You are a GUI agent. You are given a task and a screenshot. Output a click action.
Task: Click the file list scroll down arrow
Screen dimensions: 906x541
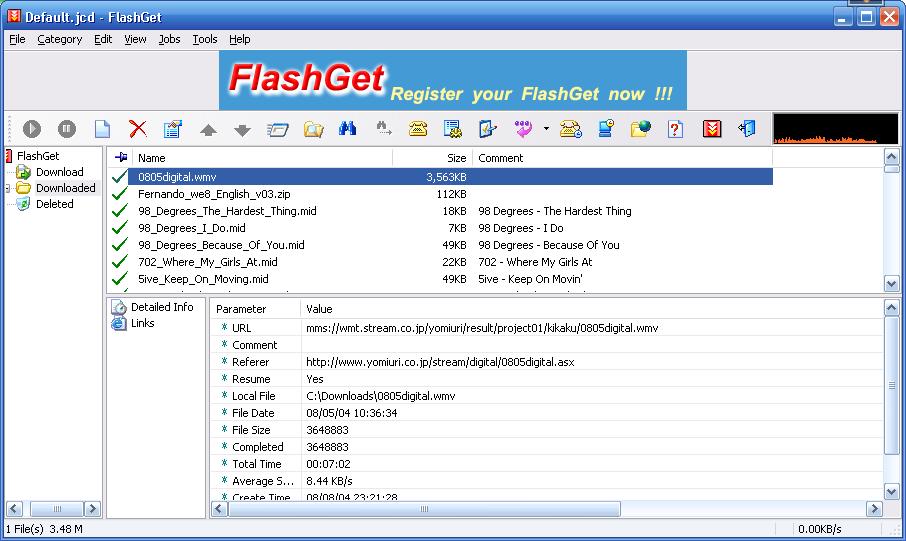tap(891, 283)
